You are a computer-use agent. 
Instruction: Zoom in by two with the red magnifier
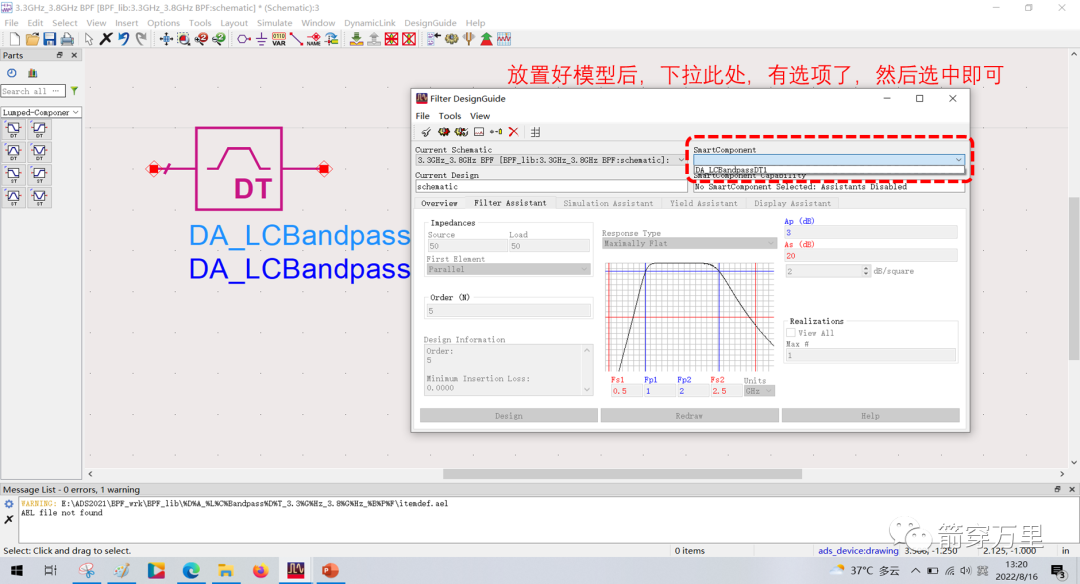click(201, 39)
